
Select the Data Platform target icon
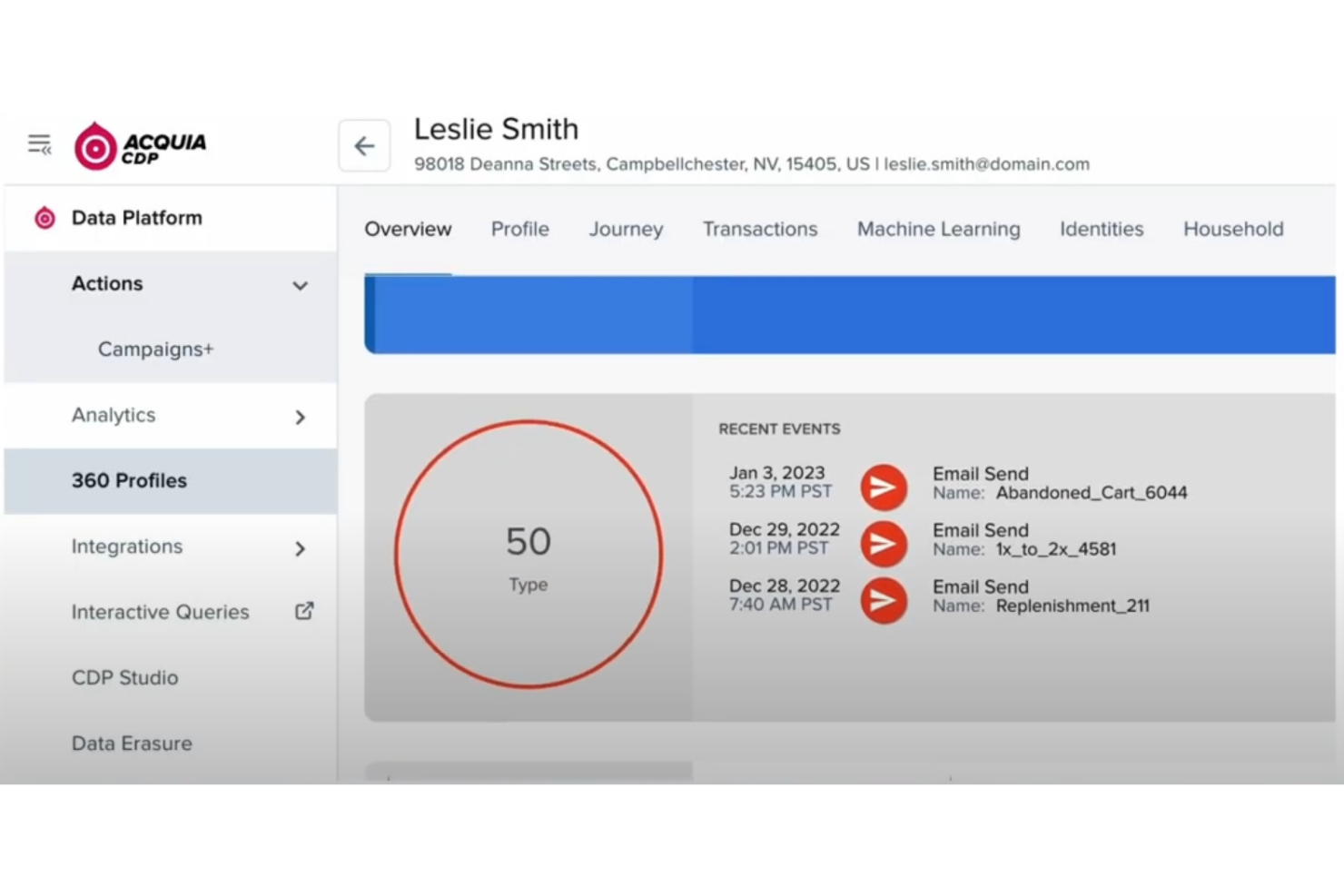(44, 217)
